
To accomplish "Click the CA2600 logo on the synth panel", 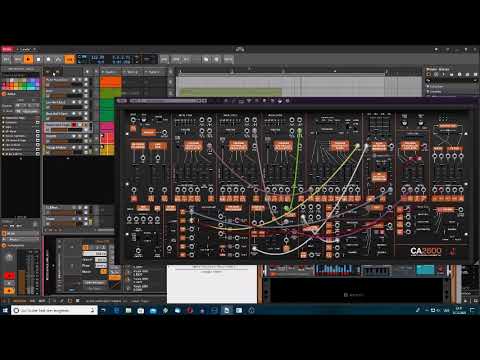I will pyautogui.click(x=426, y=251).
